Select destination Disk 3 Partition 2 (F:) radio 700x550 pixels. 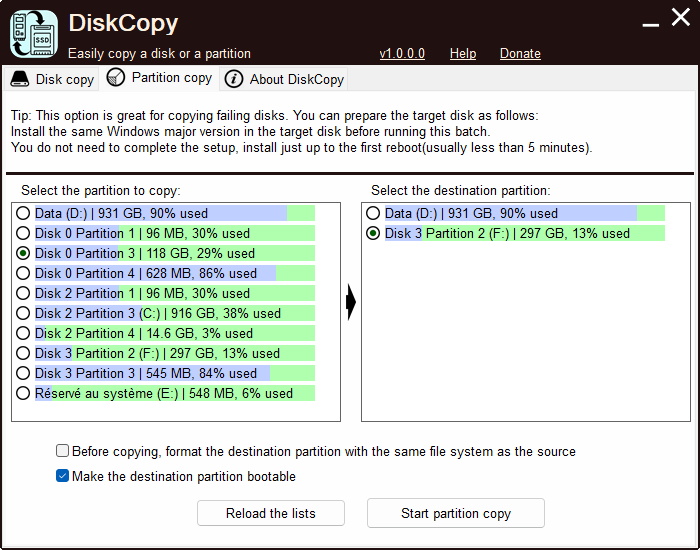[373, 233]
